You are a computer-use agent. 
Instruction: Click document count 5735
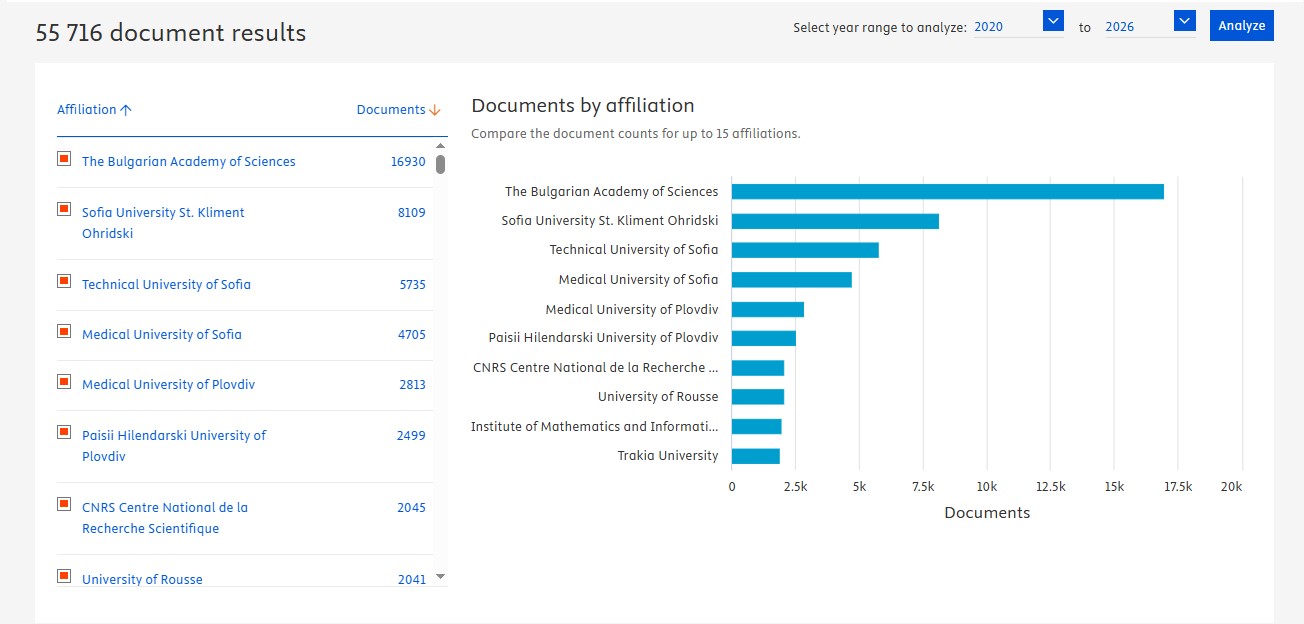coord(412,284)
